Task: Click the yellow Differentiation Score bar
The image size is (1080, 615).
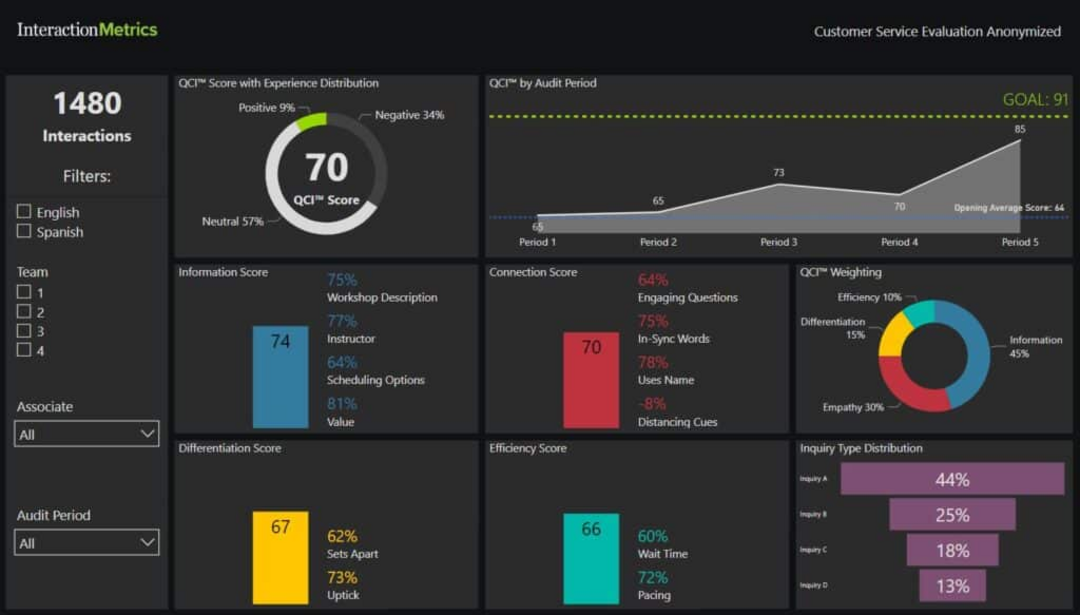Action: tap(280, 557)
